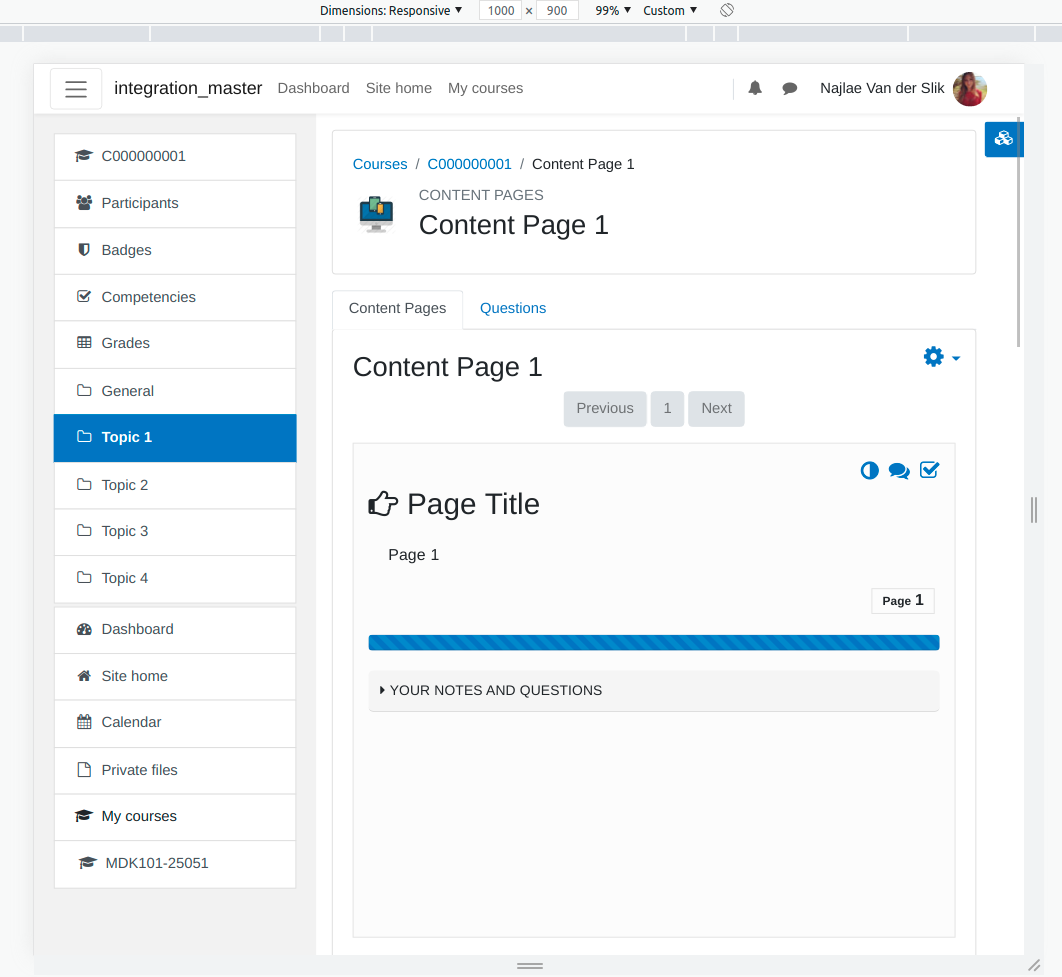Expand Your Notes and Questions section
The height and width of the screenshot is (977, 1062).
[x=654, y=691]
